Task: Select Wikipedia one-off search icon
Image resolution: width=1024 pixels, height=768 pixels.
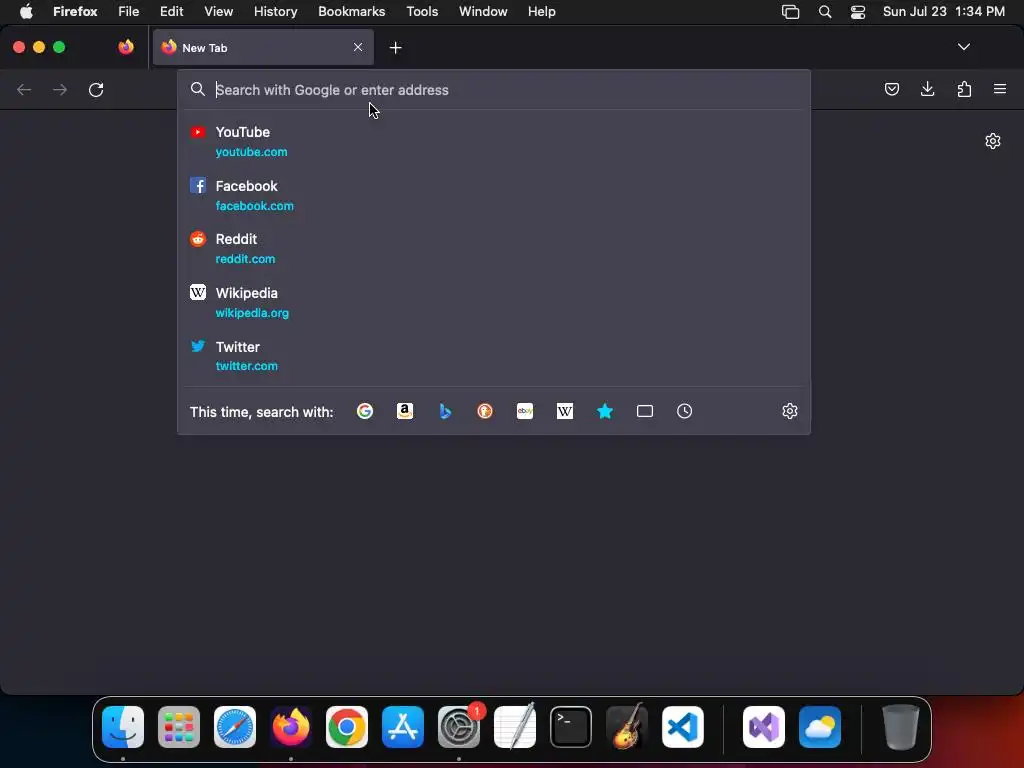Action: [565, 411]
